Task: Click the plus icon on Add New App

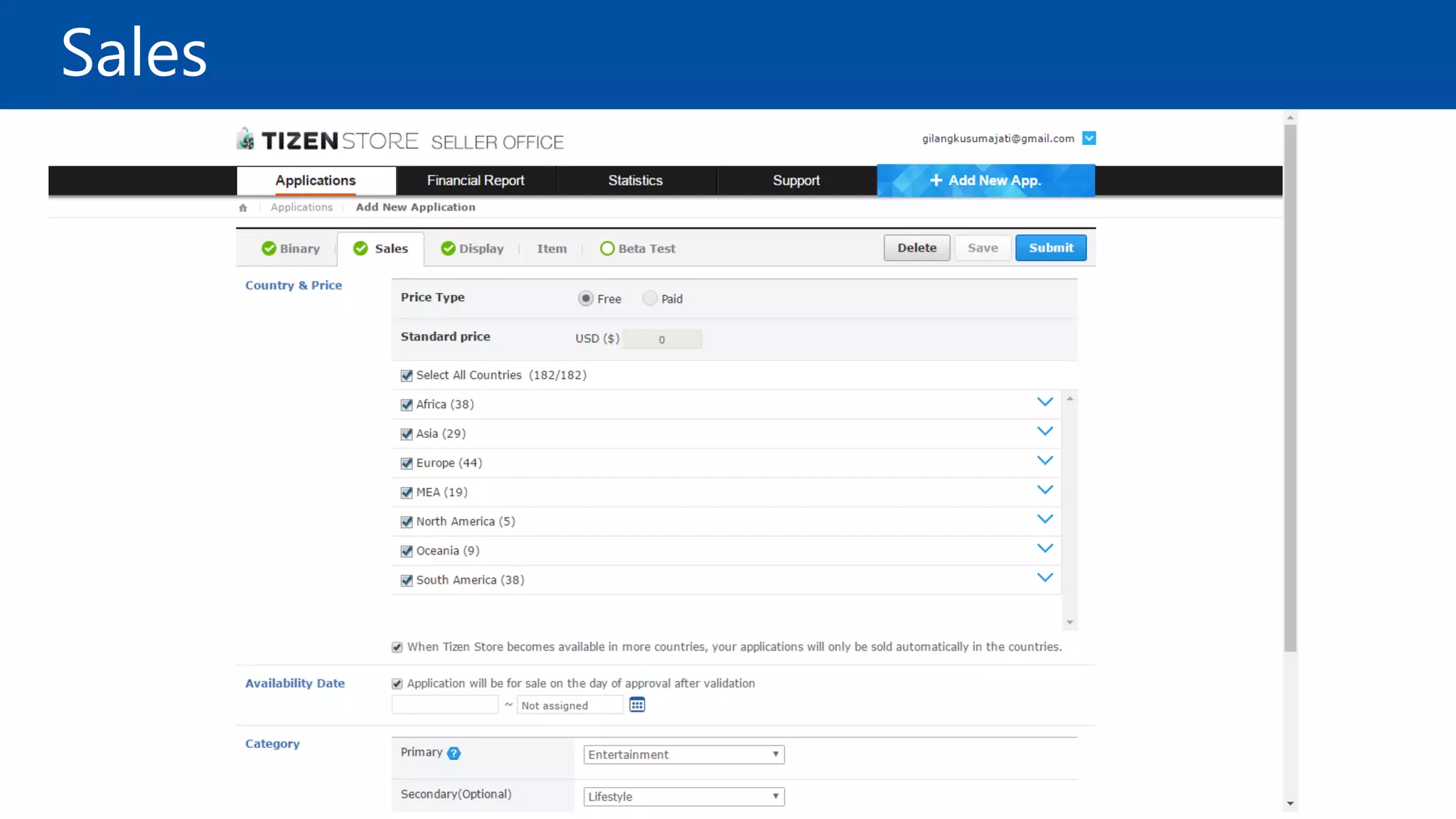Action: (x=936, y=181)
